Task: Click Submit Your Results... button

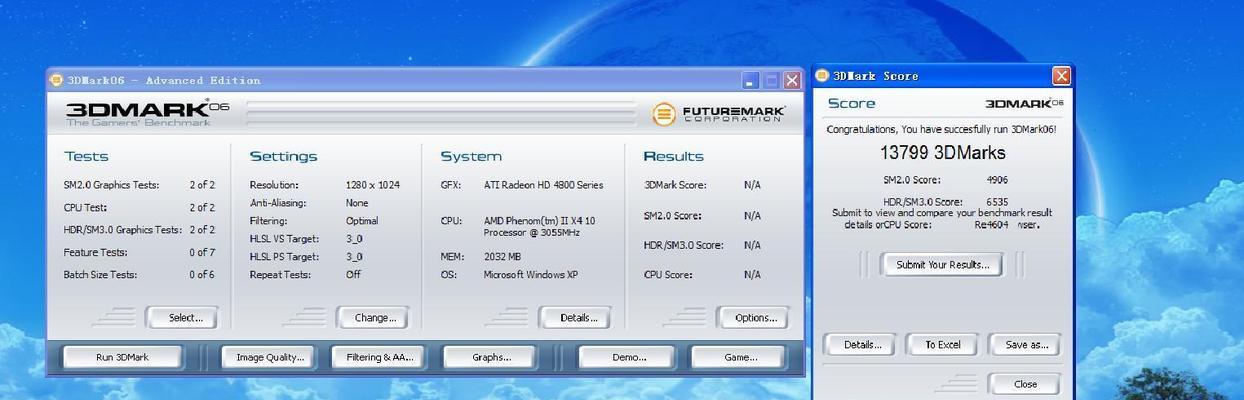Action: (x=941, y=265)
